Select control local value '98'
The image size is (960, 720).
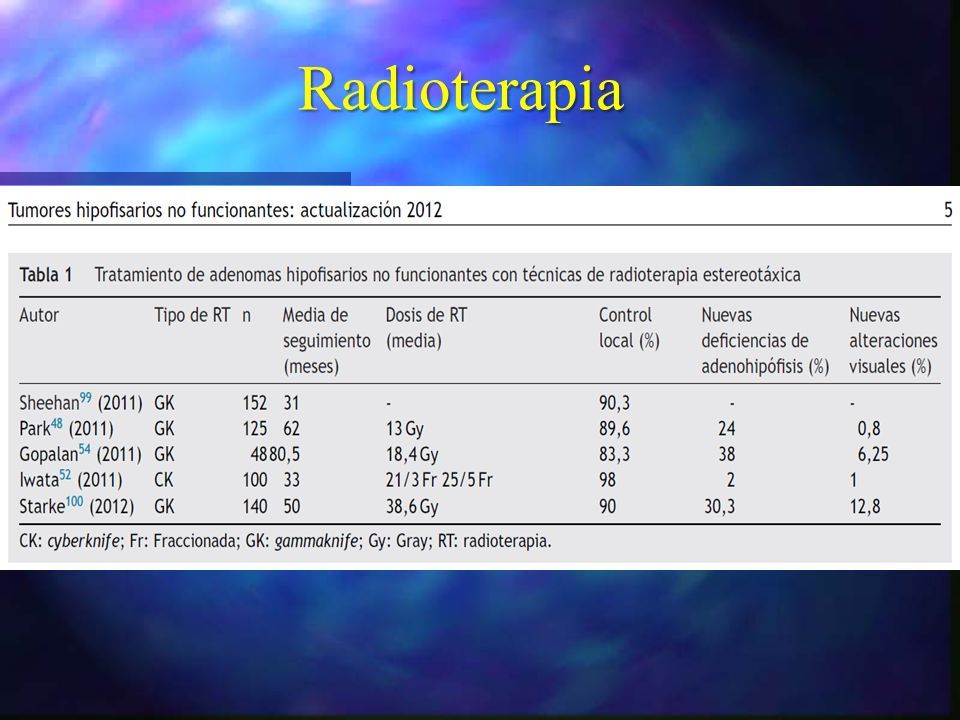pos(607,480)
